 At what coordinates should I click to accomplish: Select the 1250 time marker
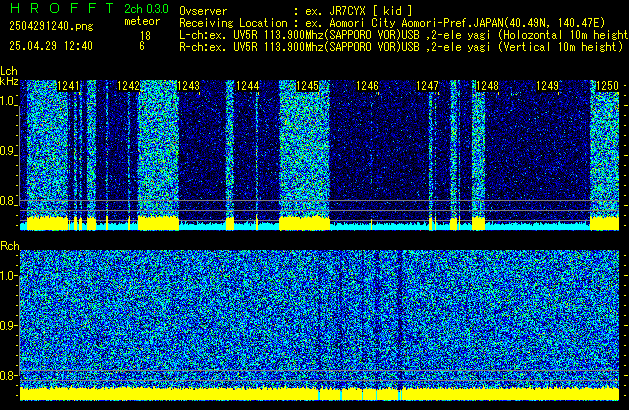pos(607,86)
